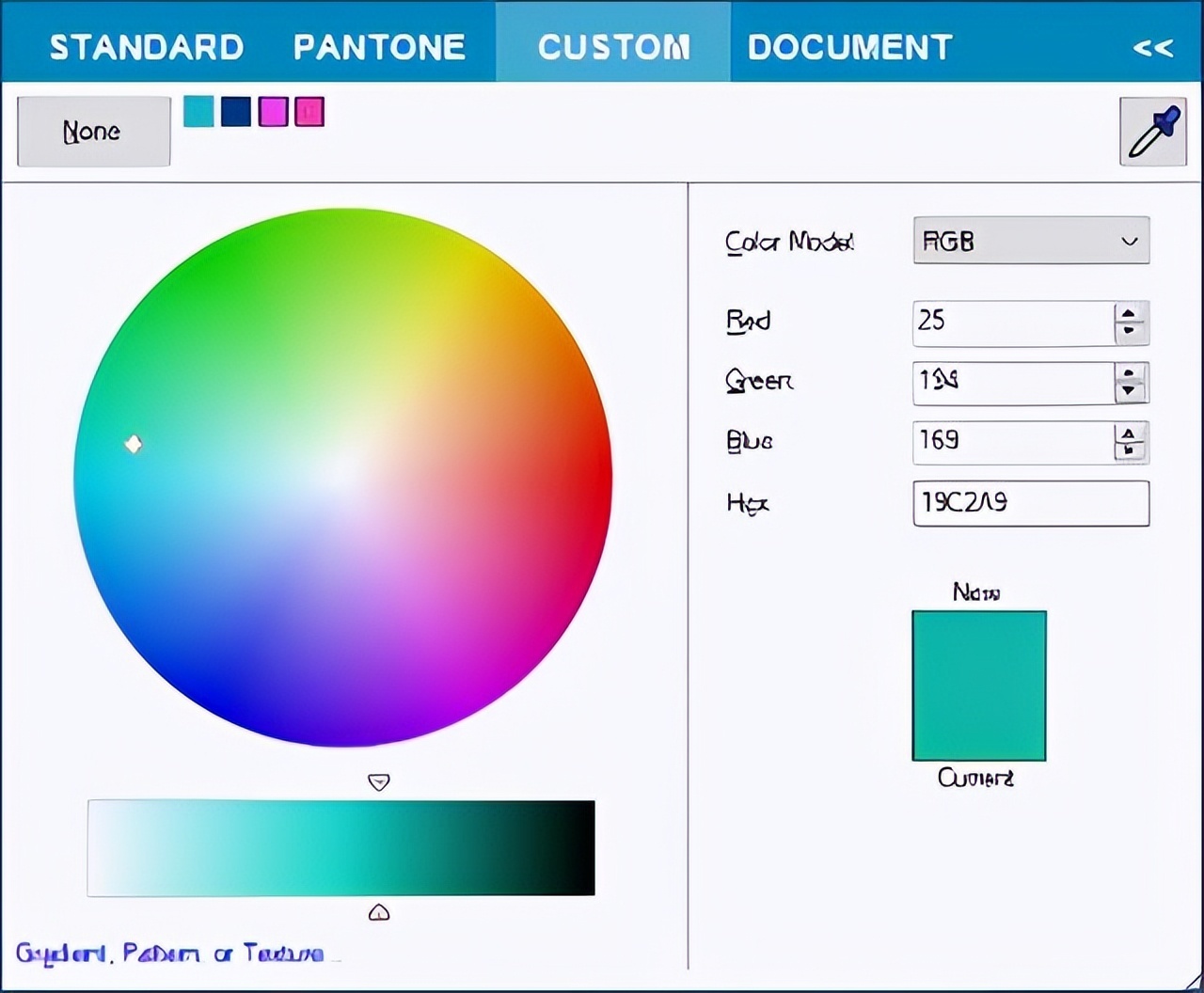1204x993 pixels.
Task: Open the Gradient, Pattern or Texture link
Action: [x=170, y=954]
